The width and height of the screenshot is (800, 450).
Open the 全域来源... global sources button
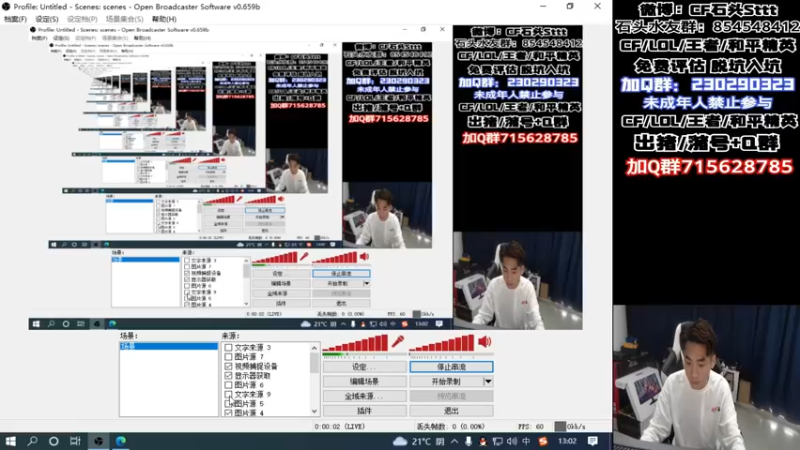tap(364, 396)
